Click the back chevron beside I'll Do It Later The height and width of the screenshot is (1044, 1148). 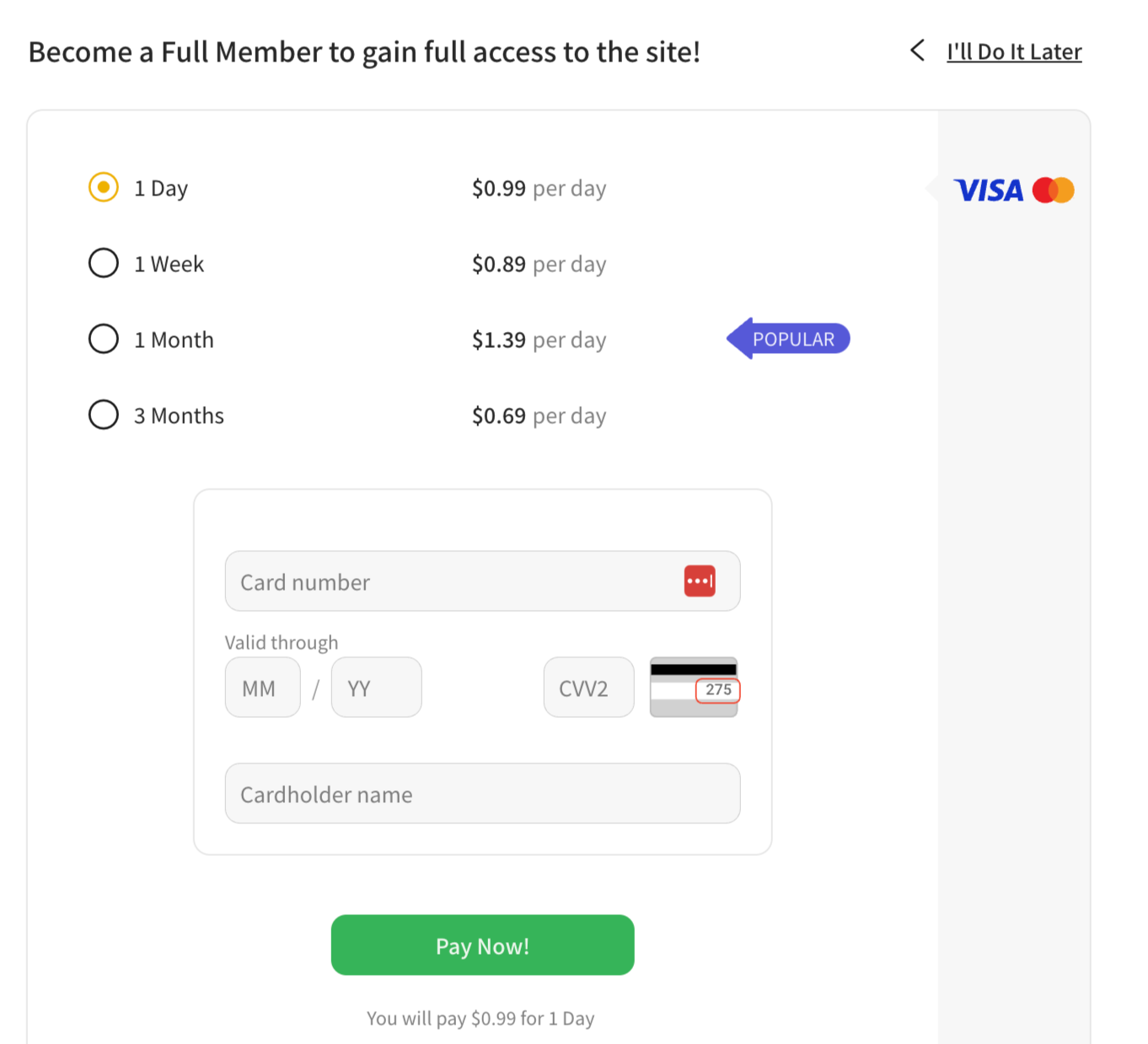click(x=918, y=51)
